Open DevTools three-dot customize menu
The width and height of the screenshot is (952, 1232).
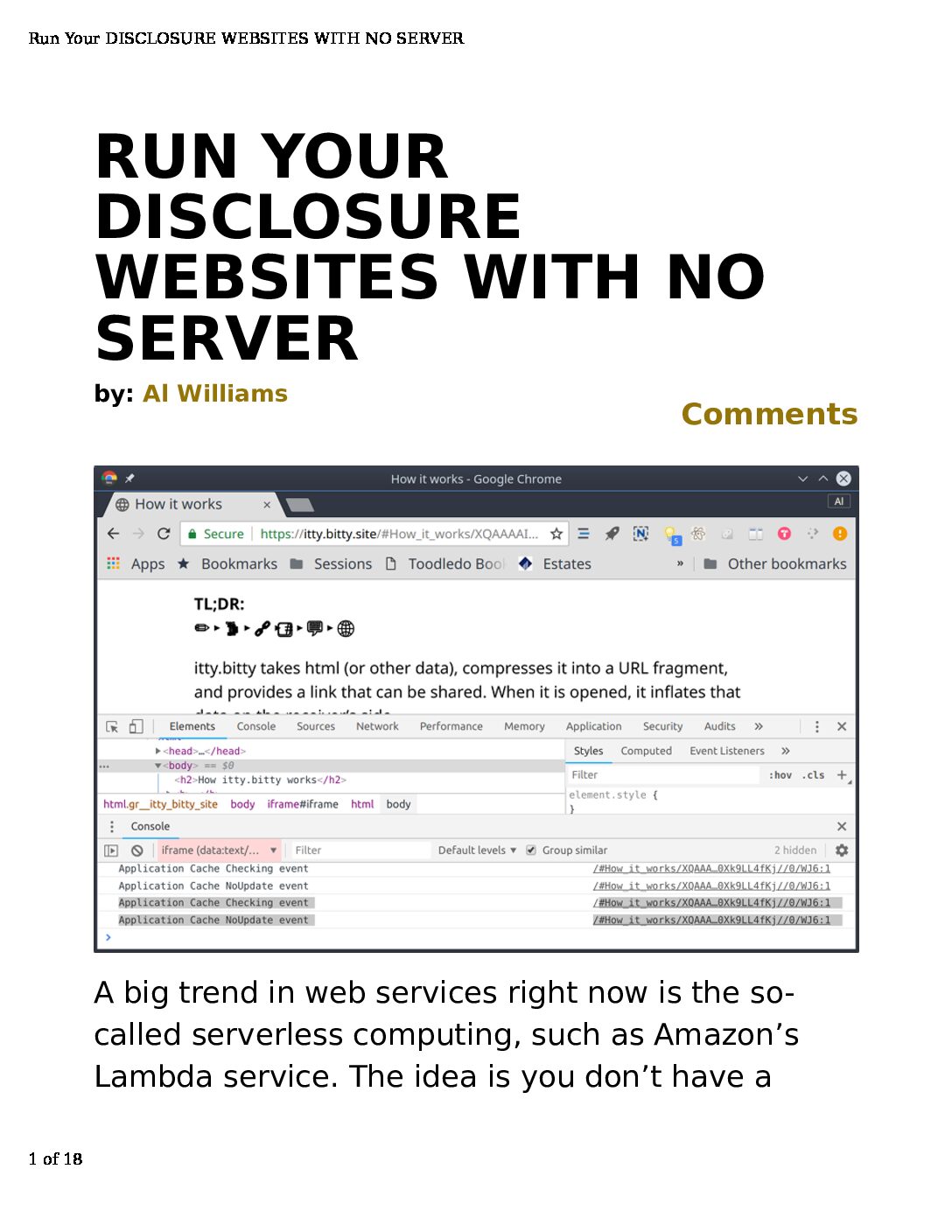[817, 727]
